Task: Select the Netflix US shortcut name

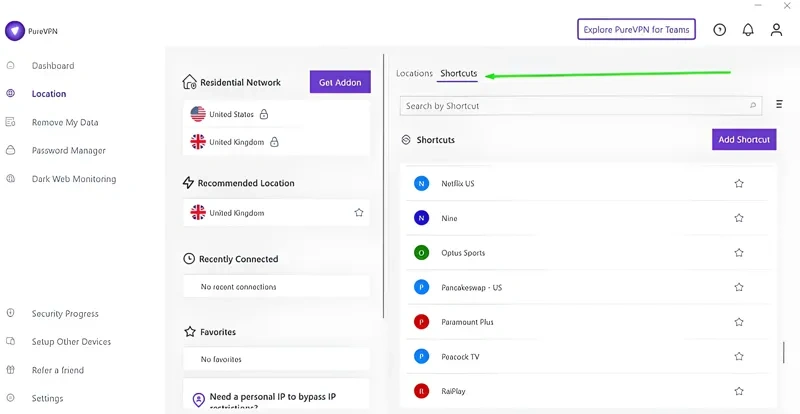Action: pyautogui.click(x=458, y=183)
